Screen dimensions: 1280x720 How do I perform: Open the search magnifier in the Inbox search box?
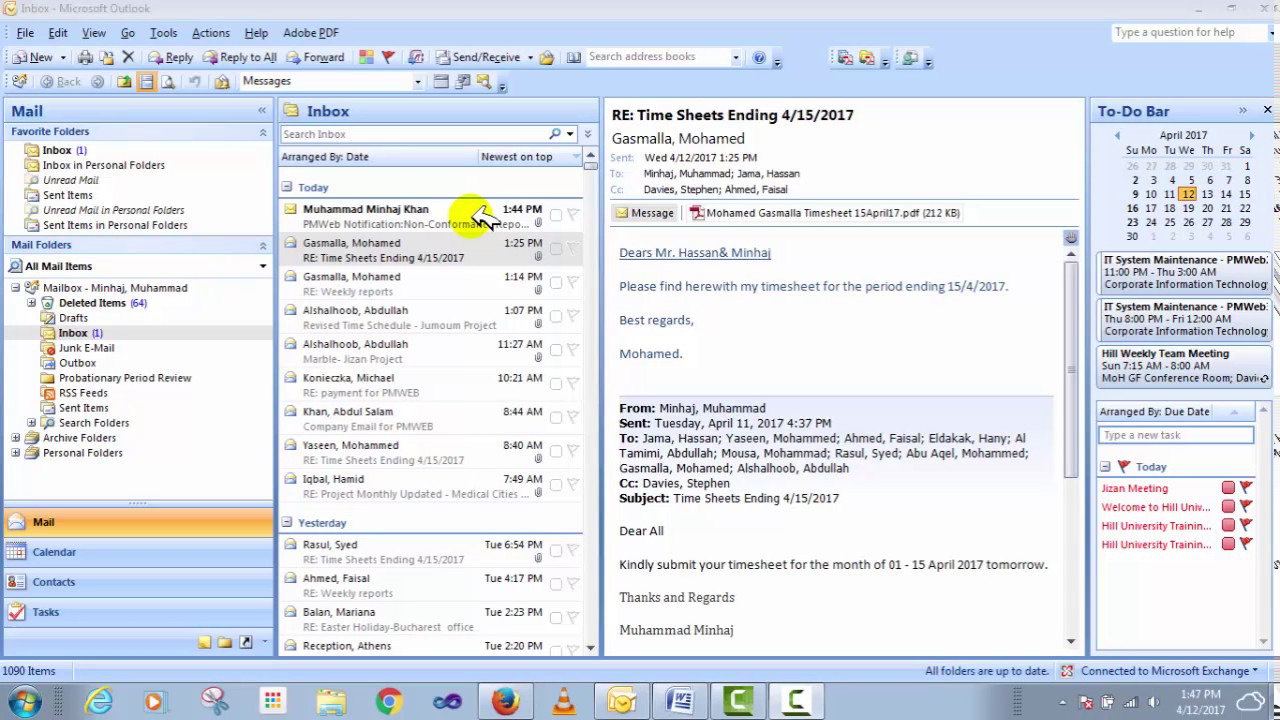(555, 134)
